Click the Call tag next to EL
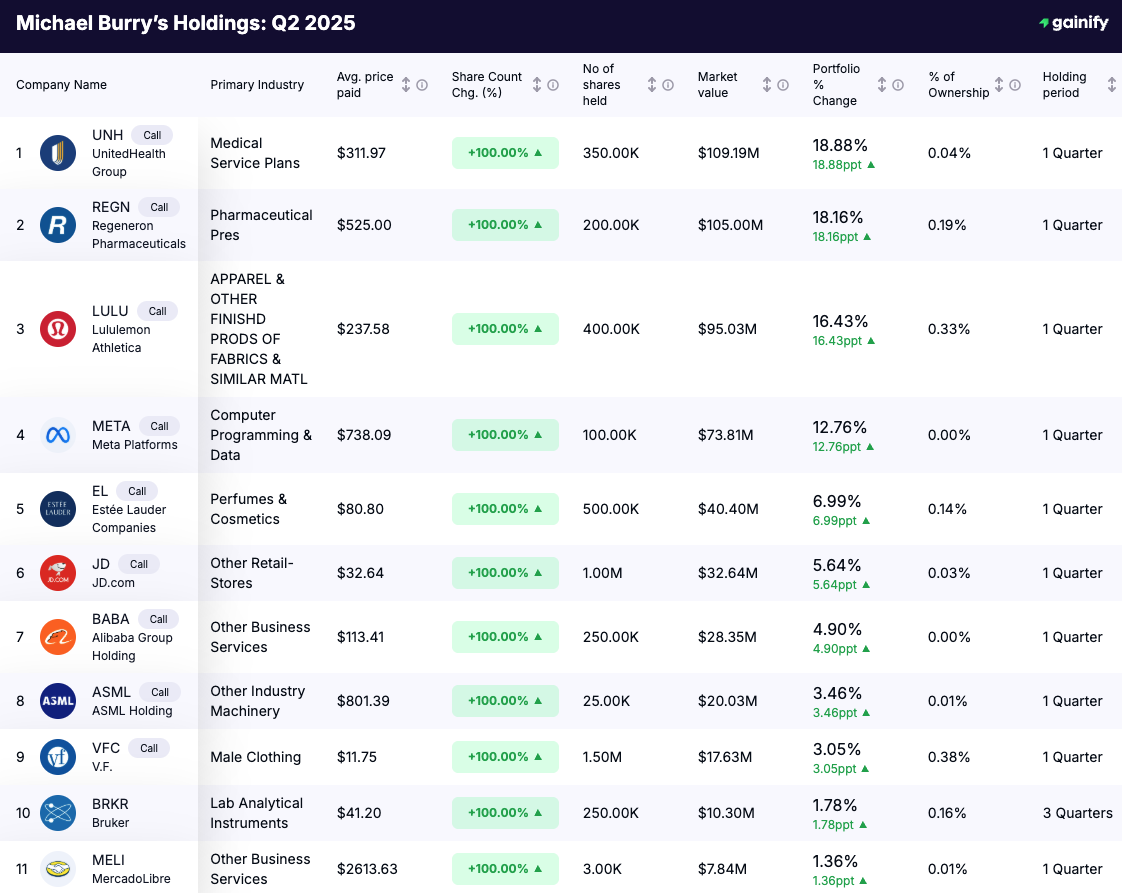Screen dimensions: 1122x893 point(137,492)
